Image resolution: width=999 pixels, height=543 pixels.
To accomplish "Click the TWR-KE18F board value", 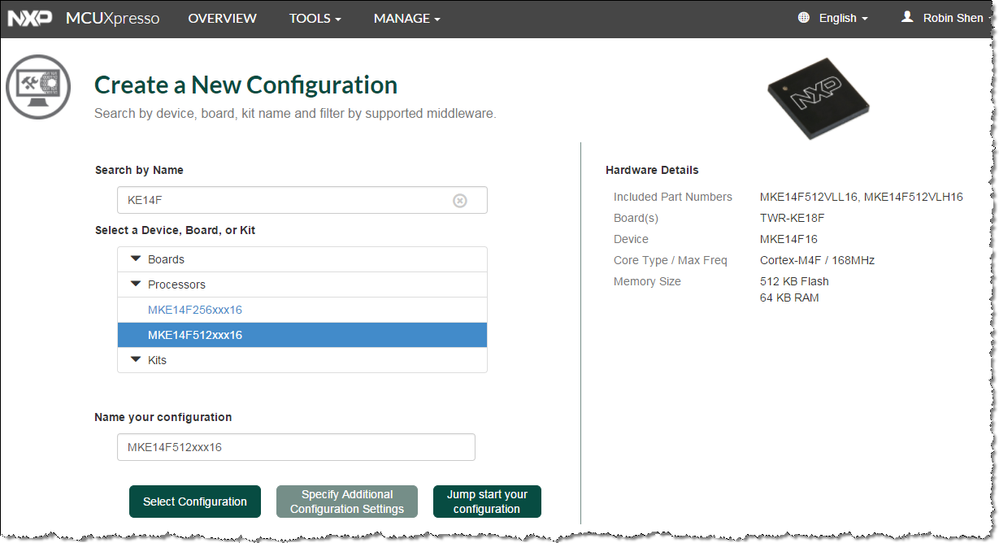I will 792,218.
